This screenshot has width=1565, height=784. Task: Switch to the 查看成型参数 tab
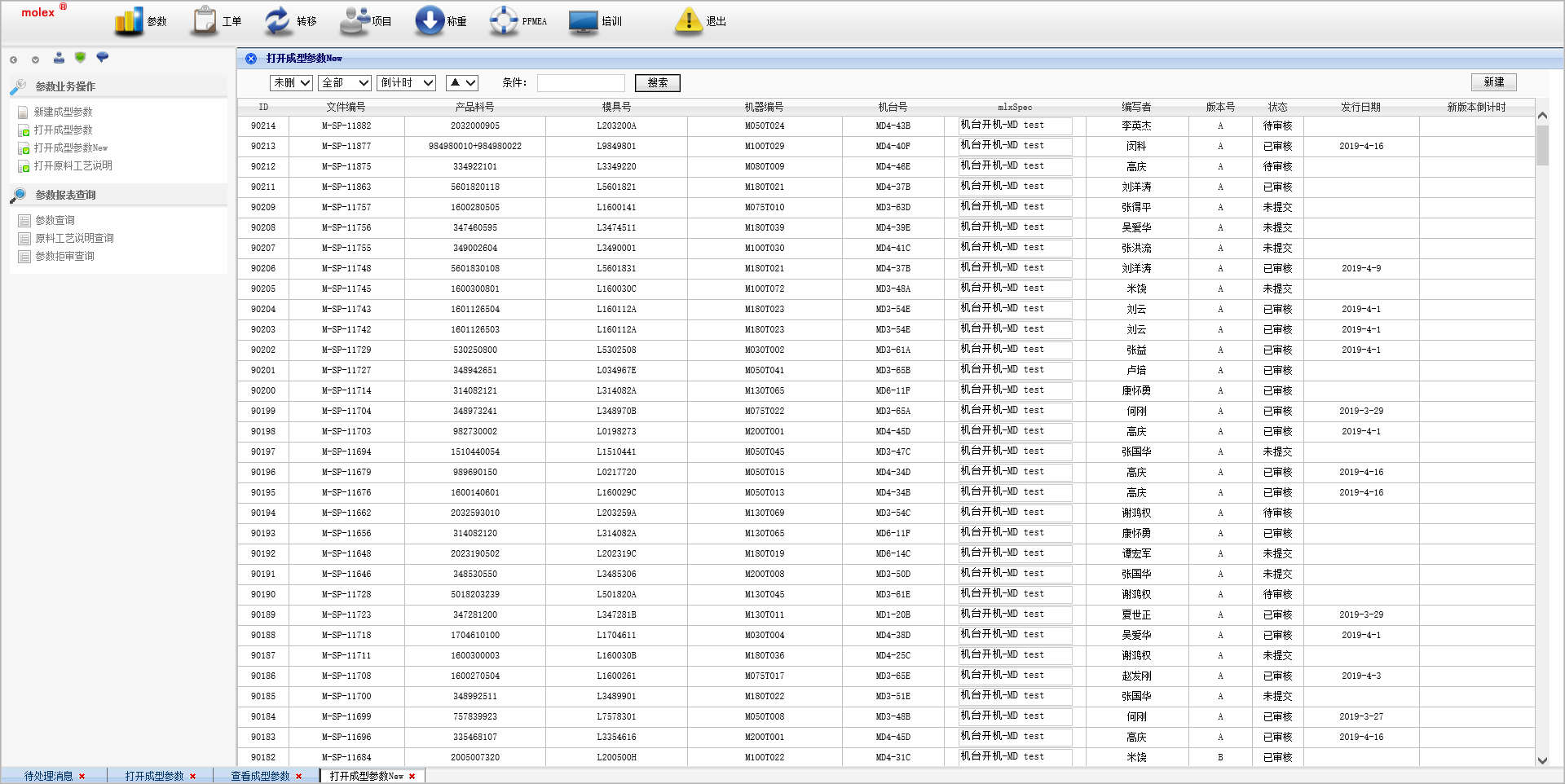(x=260, y=776)
